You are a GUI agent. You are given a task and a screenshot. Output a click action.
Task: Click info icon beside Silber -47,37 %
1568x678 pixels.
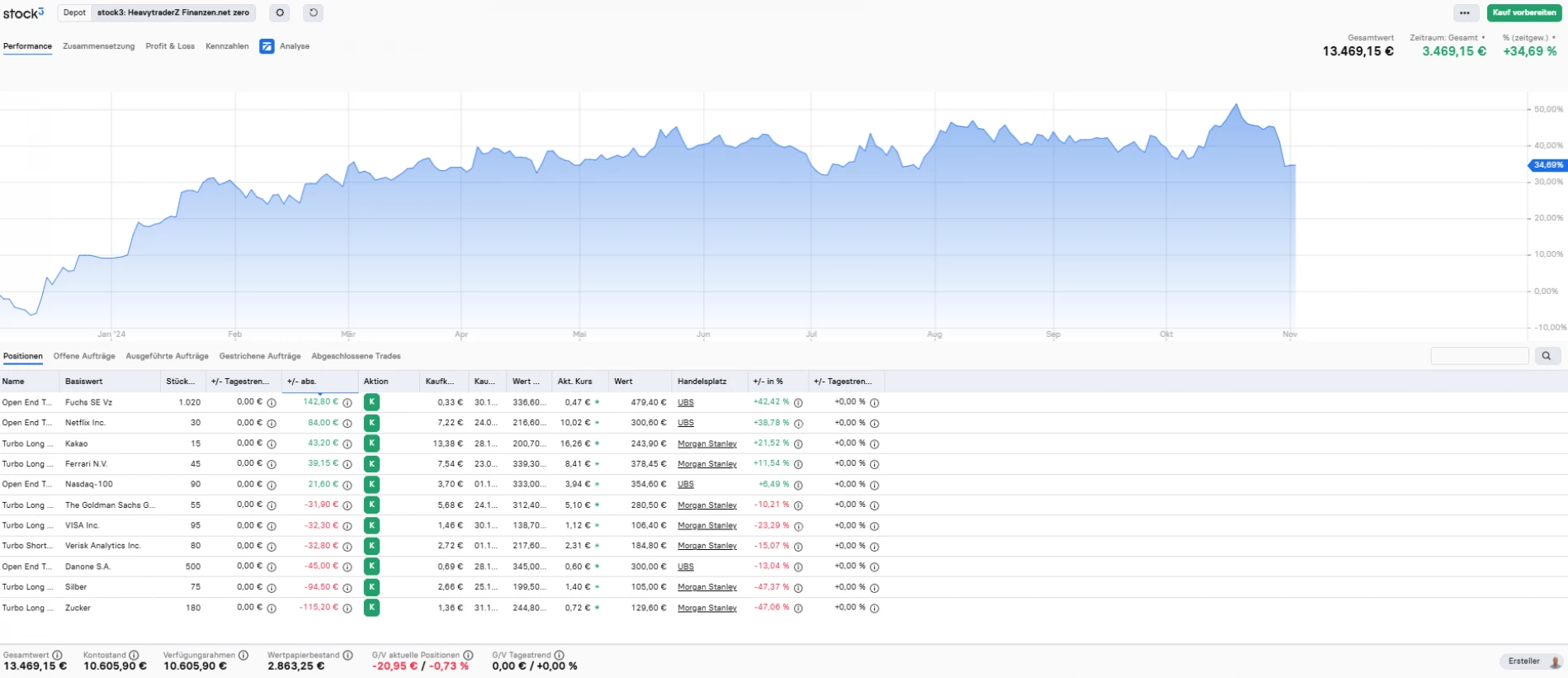[798, 587]
